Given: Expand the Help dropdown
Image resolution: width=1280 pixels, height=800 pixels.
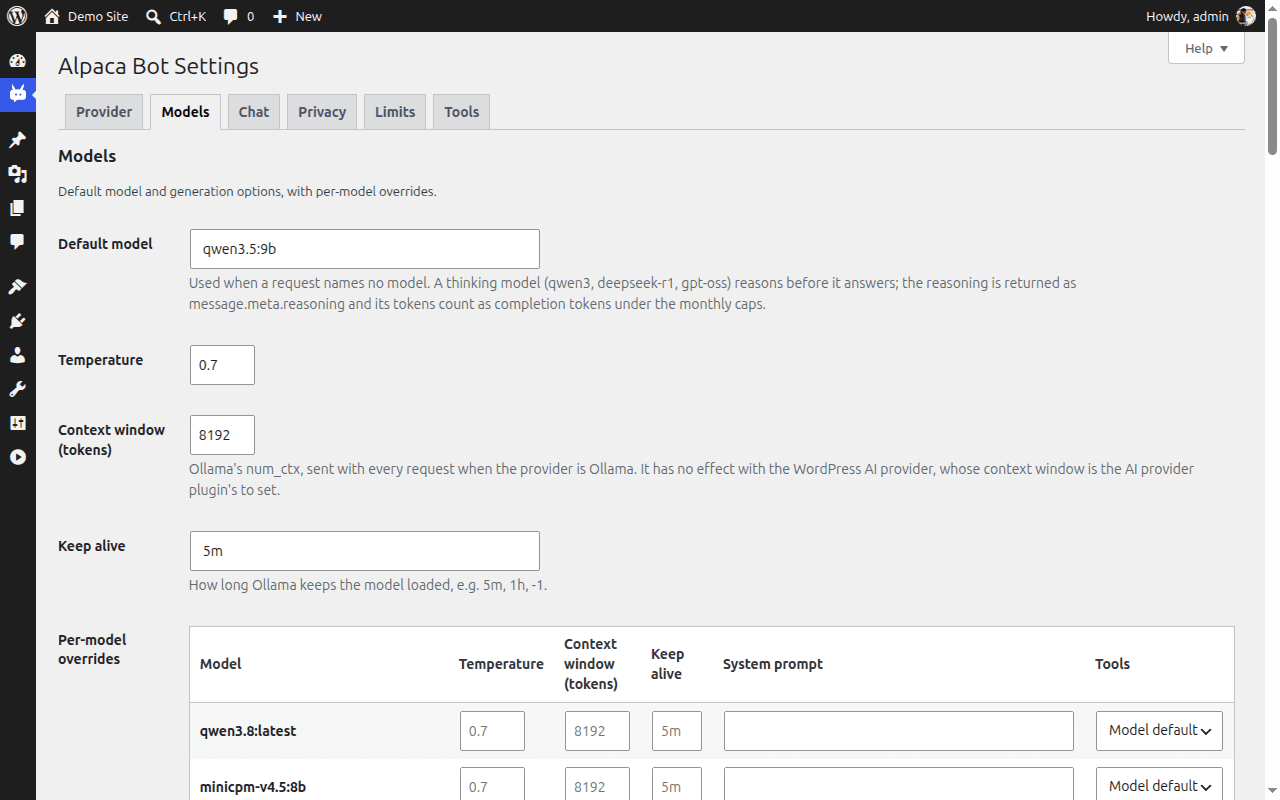Looking at the screenshot, I should coord(1206,48).
